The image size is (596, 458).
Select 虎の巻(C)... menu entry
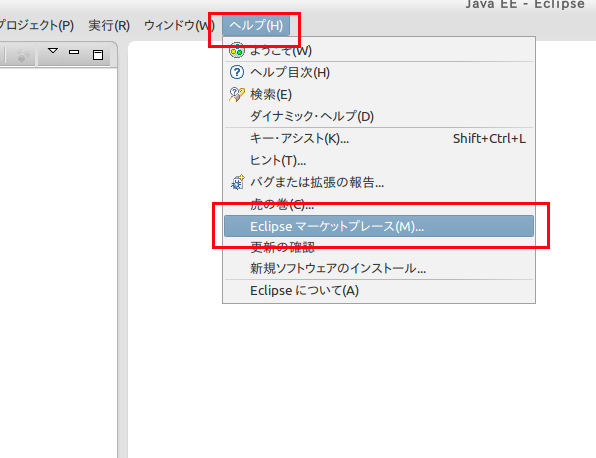(379, 204)
